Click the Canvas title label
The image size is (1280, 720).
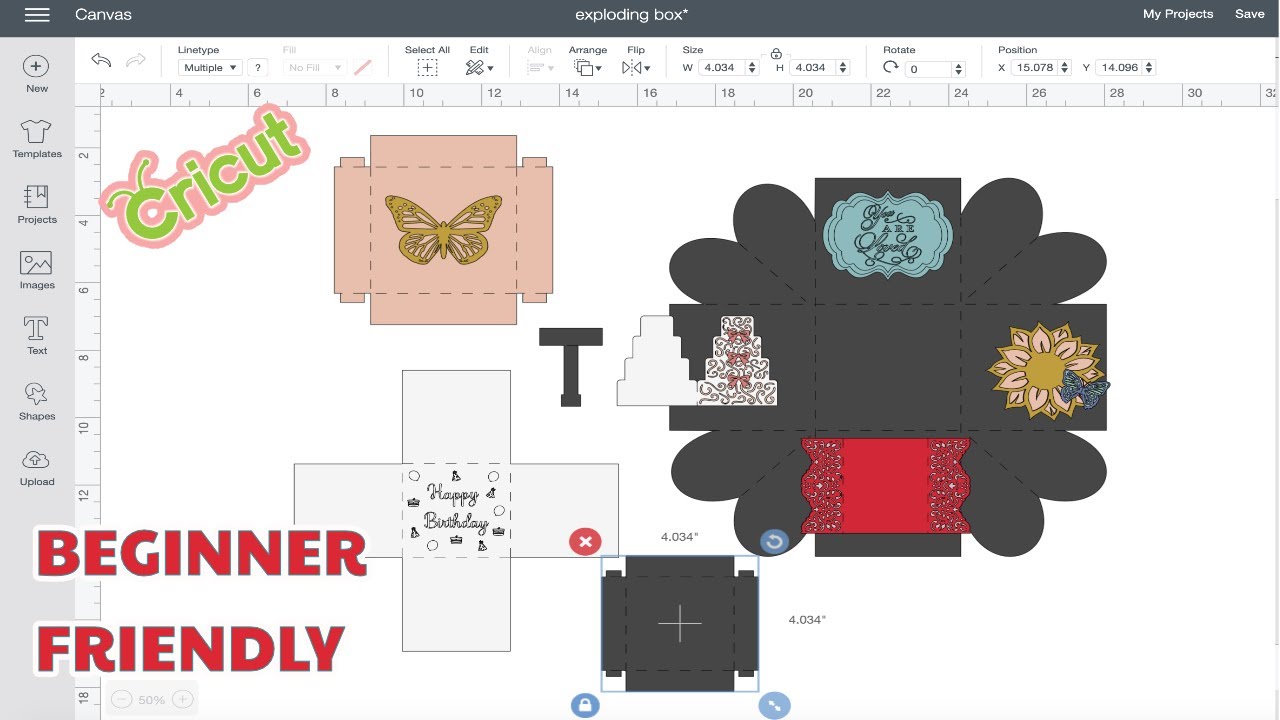[x=103, y=15]
